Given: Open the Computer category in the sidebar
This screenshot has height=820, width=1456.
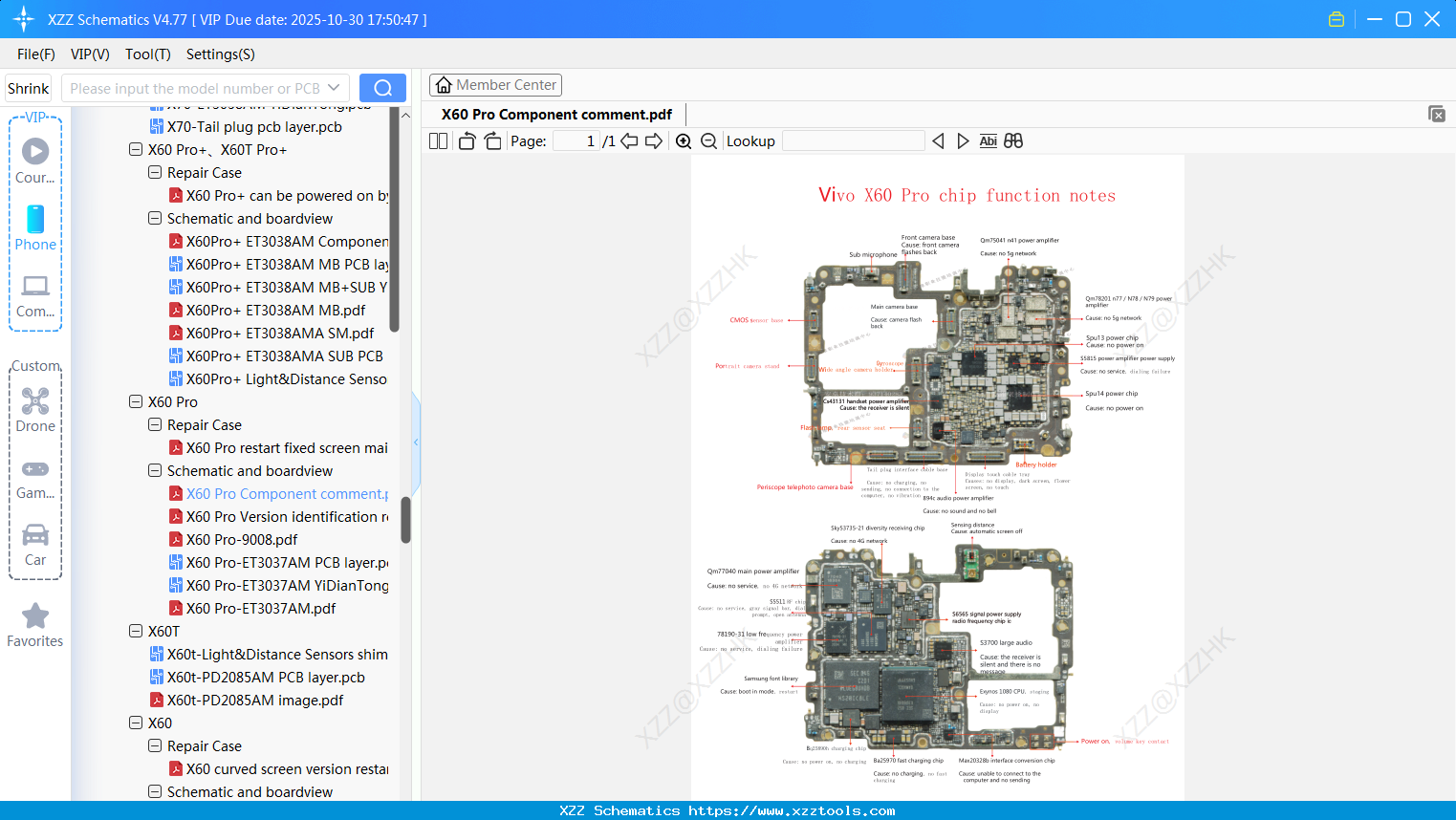Looking at the screenshot, I should [35, 296].
